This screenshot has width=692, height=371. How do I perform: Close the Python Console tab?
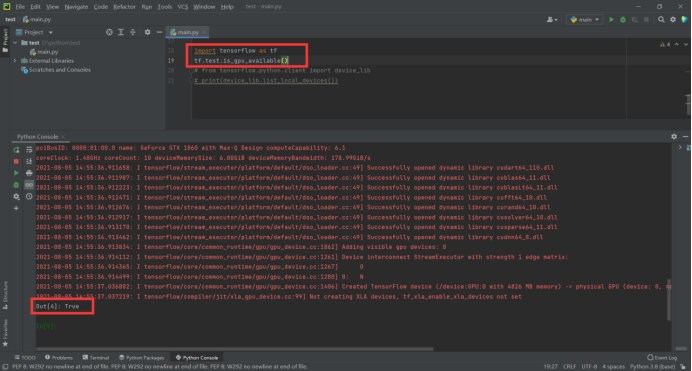[63, 137]
